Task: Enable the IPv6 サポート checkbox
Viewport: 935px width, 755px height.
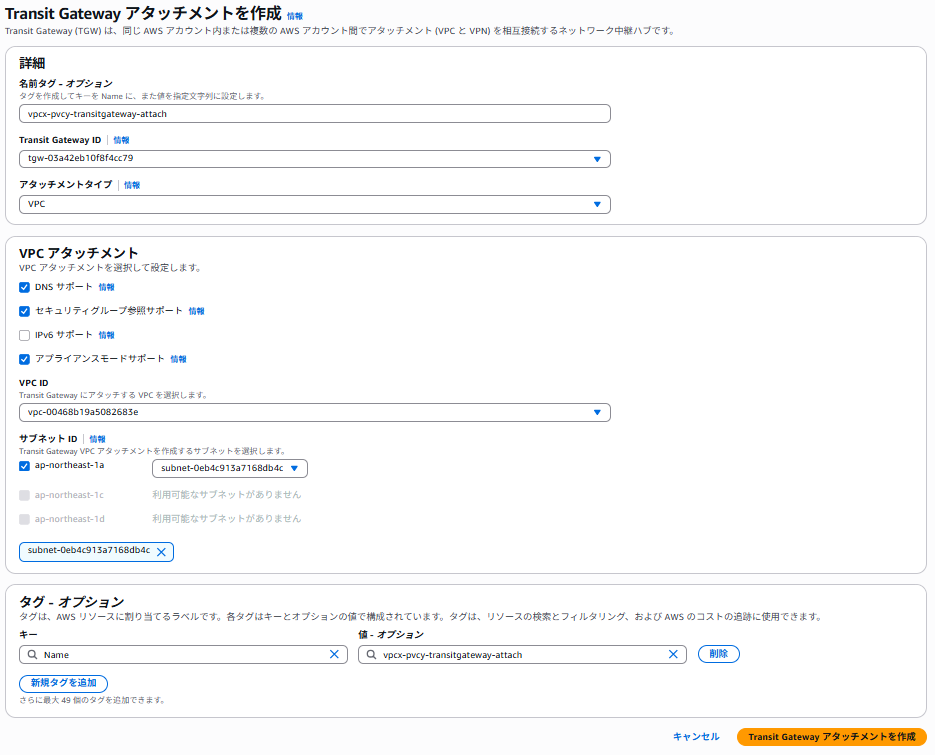Action: pos(24,335)
